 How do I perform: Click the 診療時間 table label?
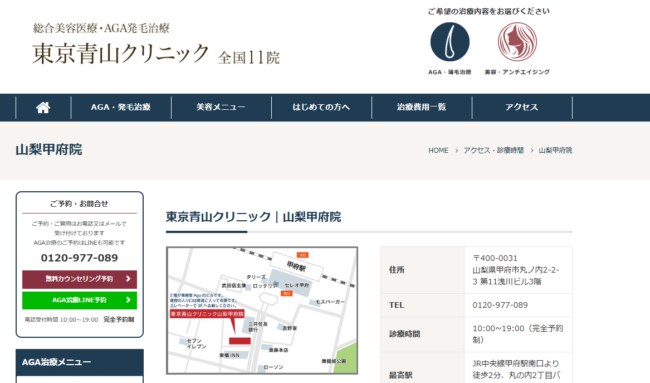[405, 334]
